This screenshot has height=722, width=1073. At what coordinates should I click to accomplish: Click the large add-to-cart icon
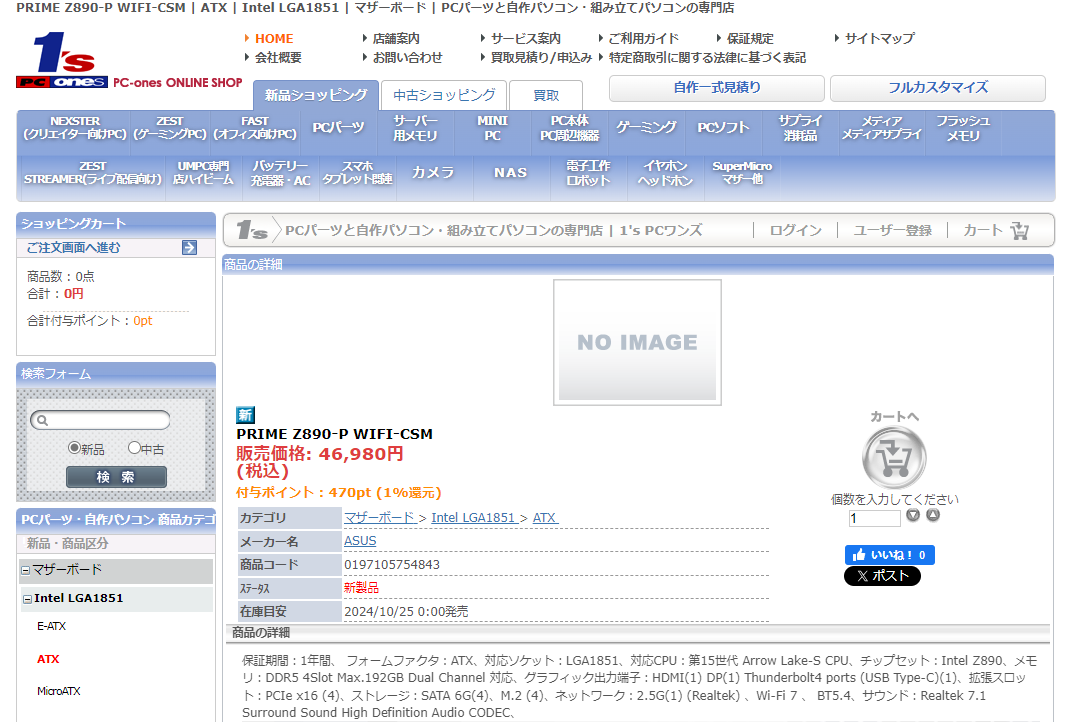click(894, 457)
